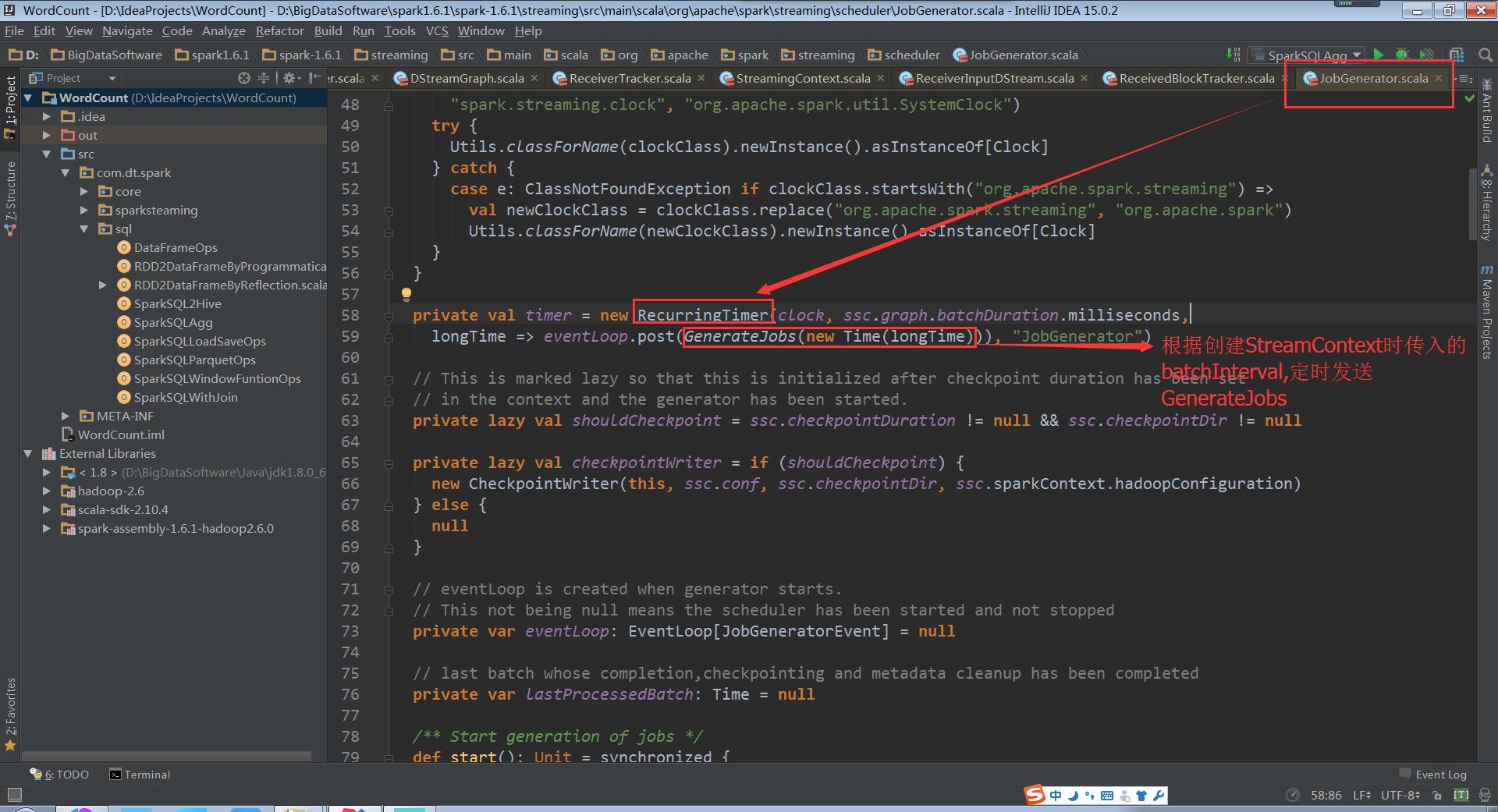This screenshot has height=812, width=1498.
Task: Click the power save gauge icon in status bar
Action: 1293,795
